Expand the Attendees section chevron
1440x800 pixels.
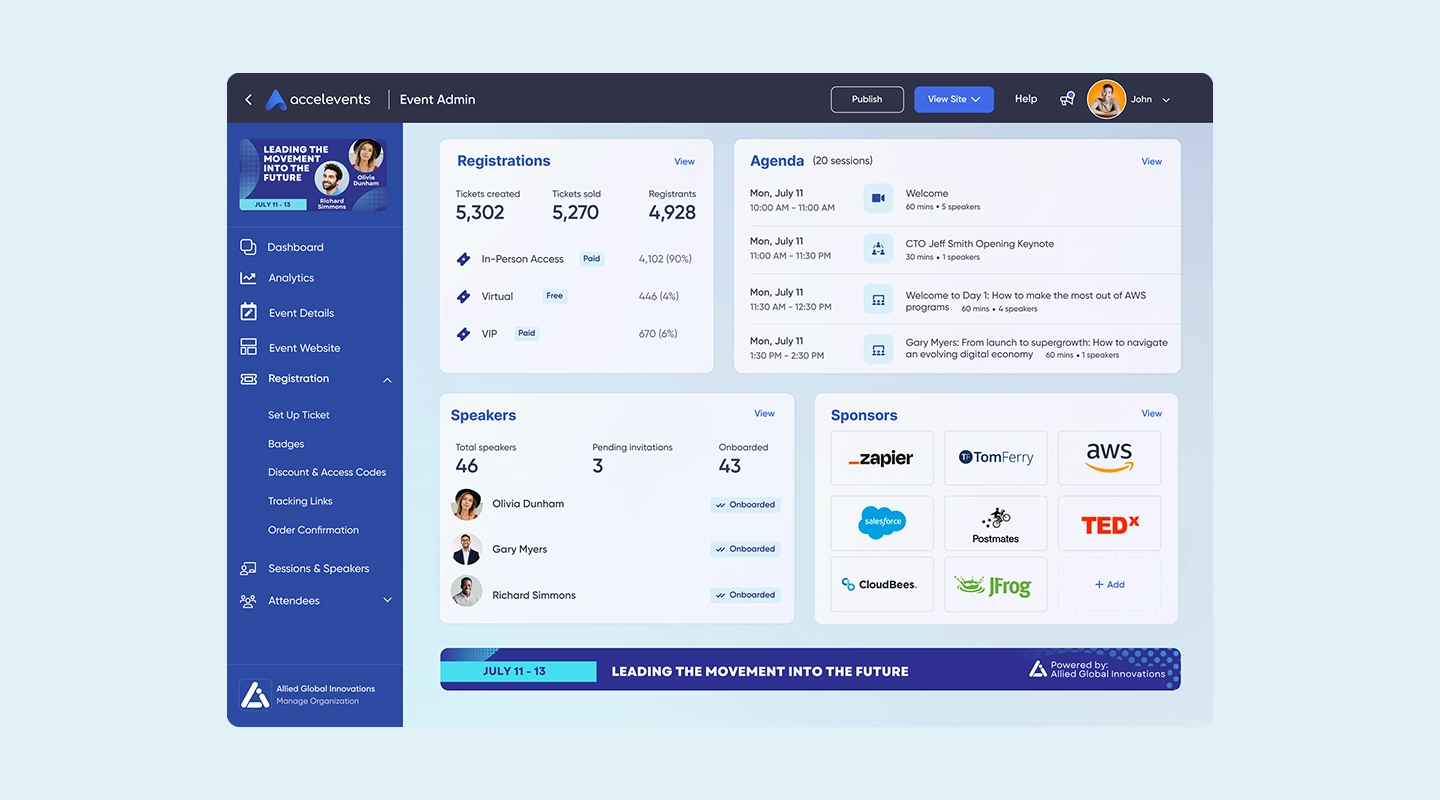click(x=387, y=600)
